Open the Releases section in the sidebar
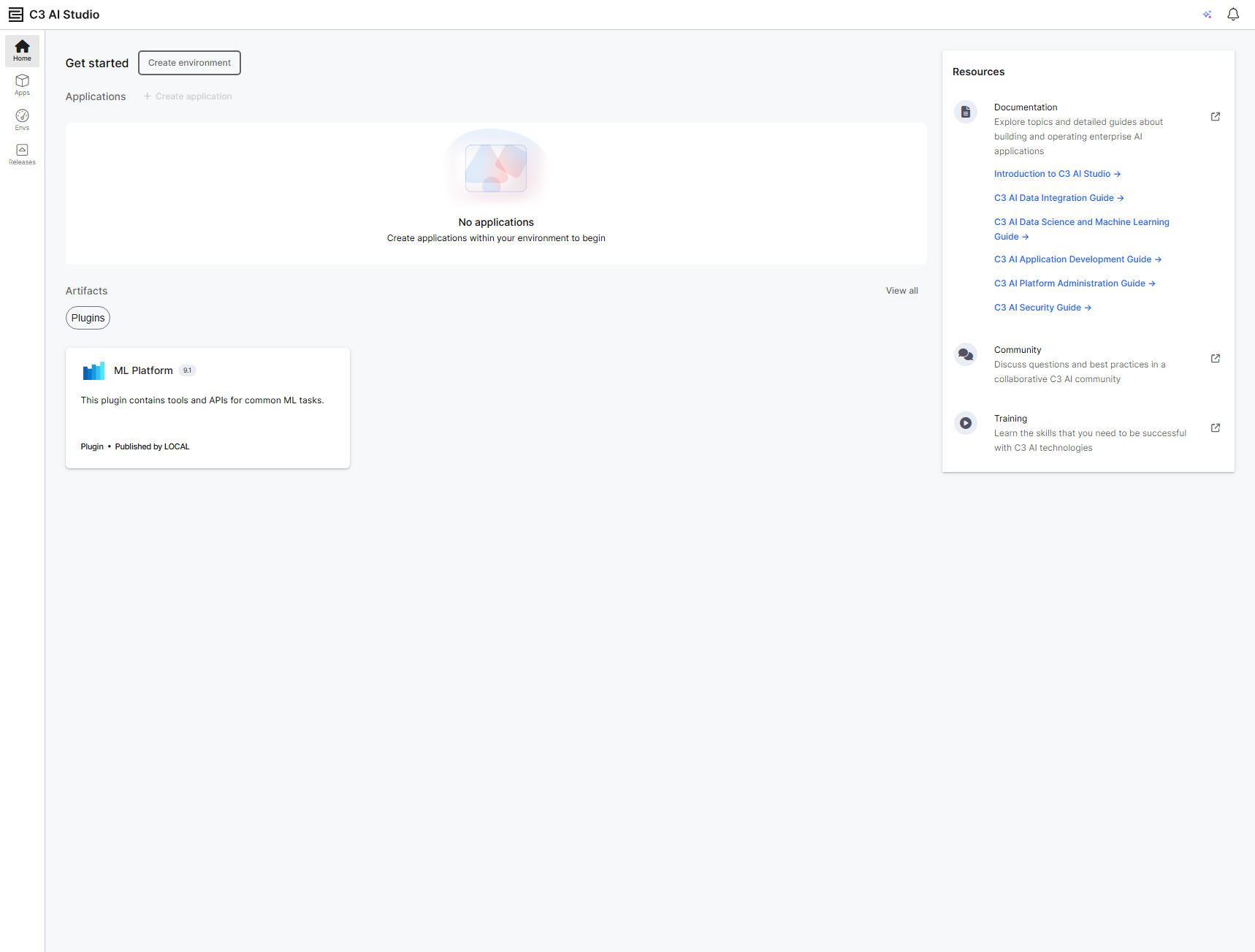Screen dimensions: 1255x952 coord(21,153)
